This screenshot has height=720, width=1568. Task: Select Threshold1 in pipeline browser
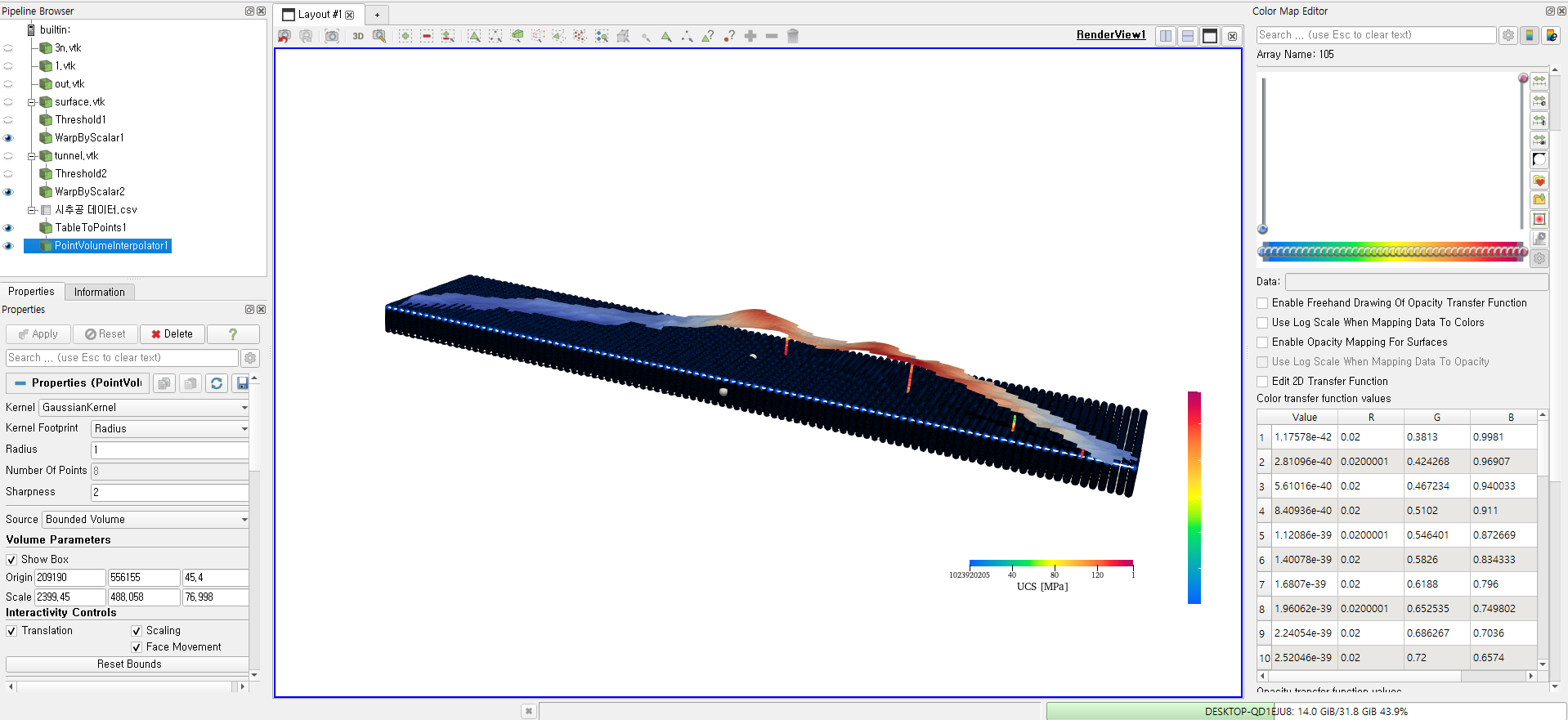tap(80, 120)
